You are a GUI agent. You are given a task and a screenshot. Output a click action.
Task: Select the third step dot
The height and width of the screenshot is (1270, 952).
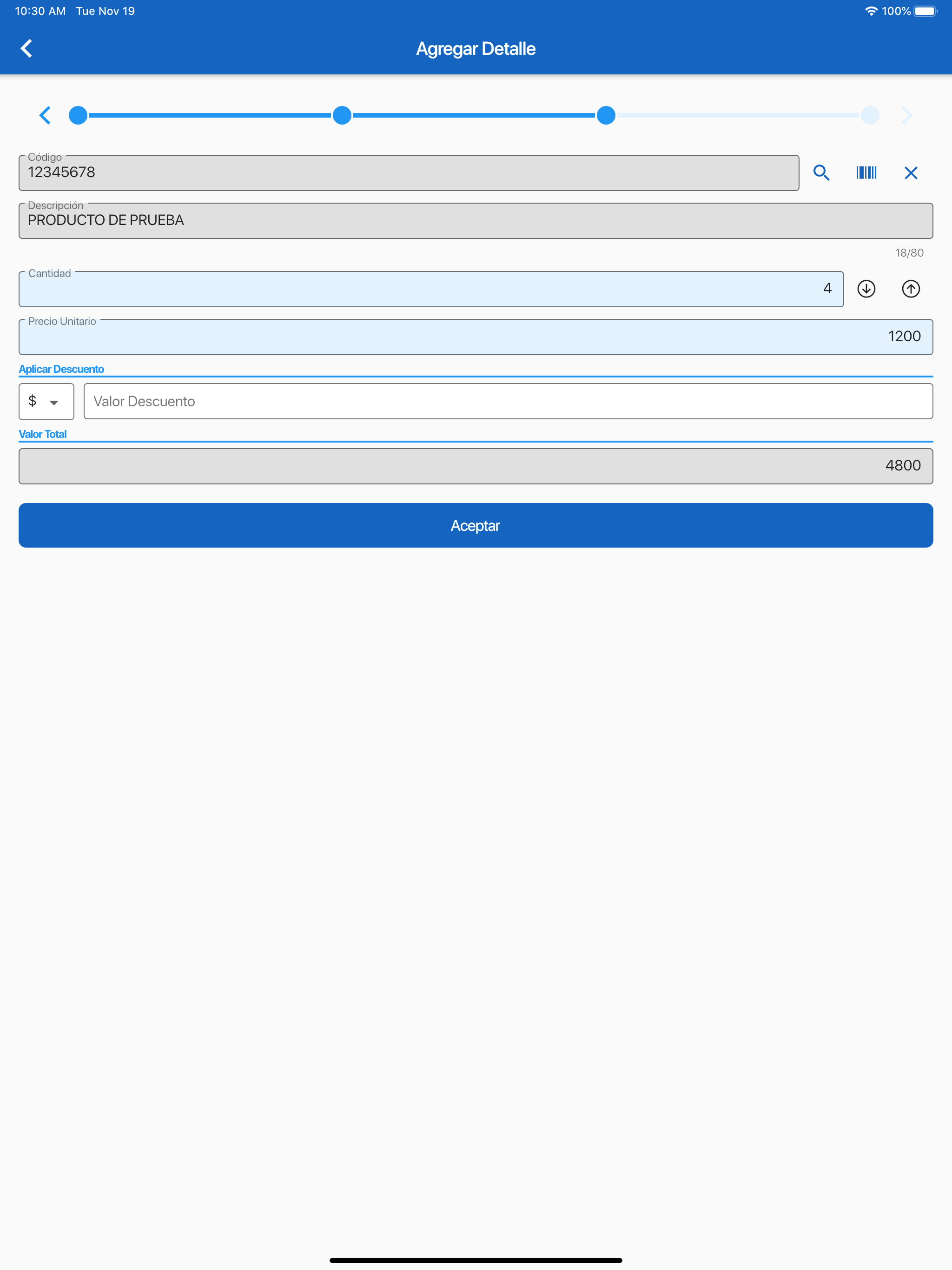pyautogui.click(x=606, y=115)
